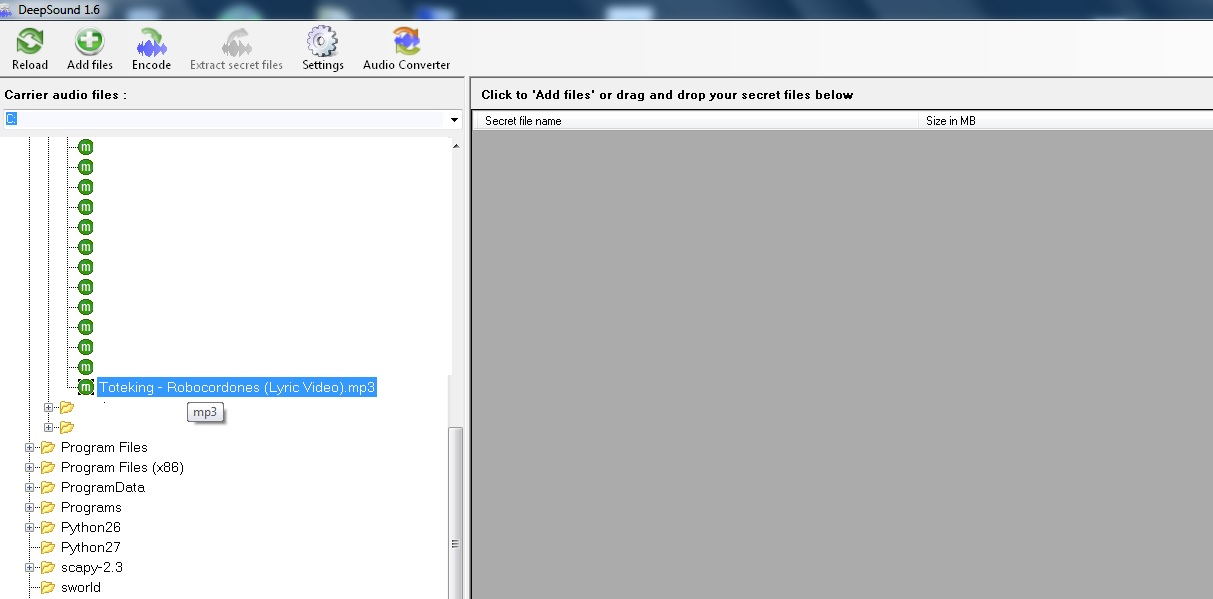The width and height of the screenshot is (1213, 599).
Task: Click the Program Files folder icon
Action: 48,447
